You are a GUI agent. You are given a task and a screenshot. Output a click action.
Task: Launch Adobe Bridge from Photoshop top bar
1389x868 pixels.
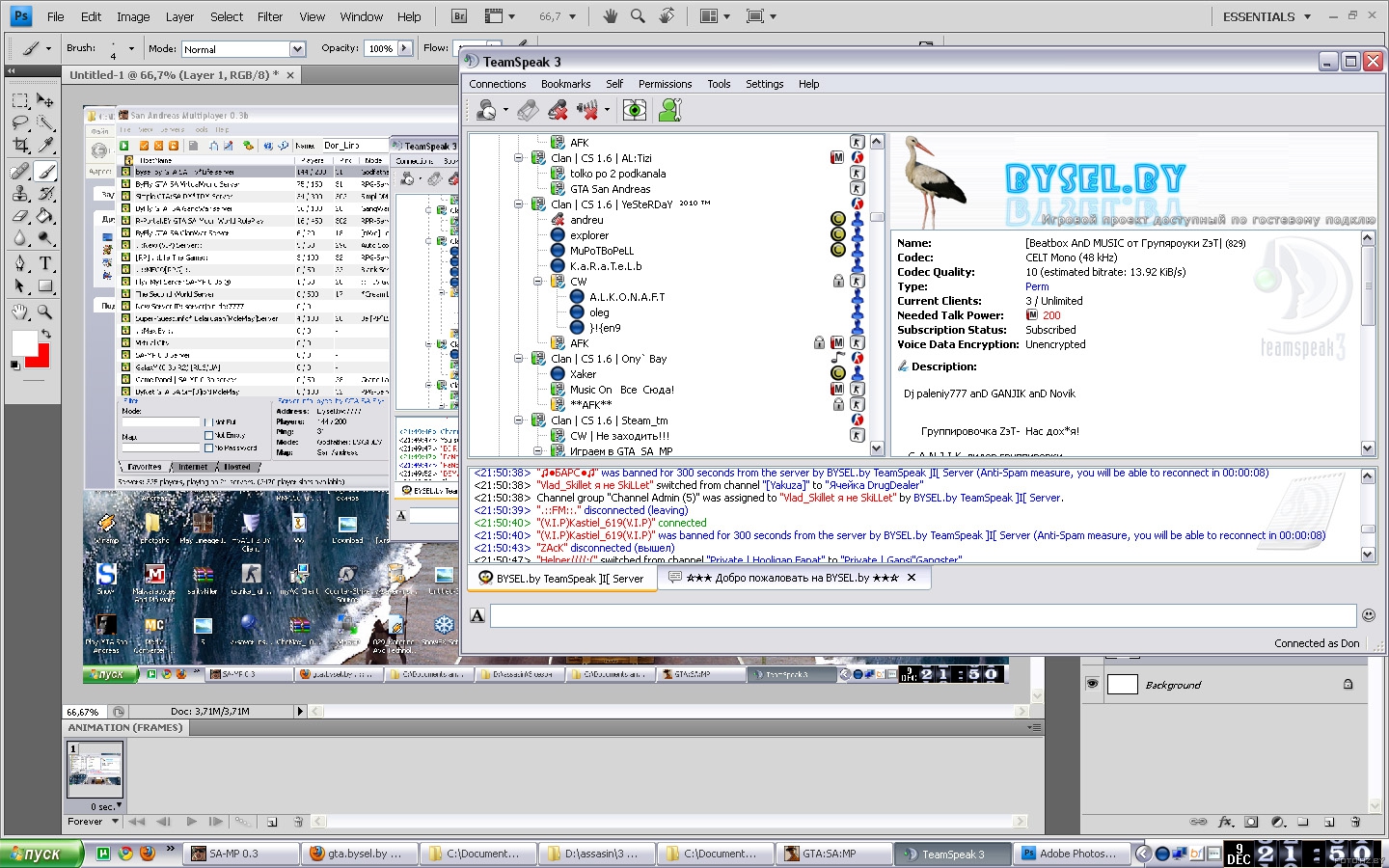(x=459, y=16)
